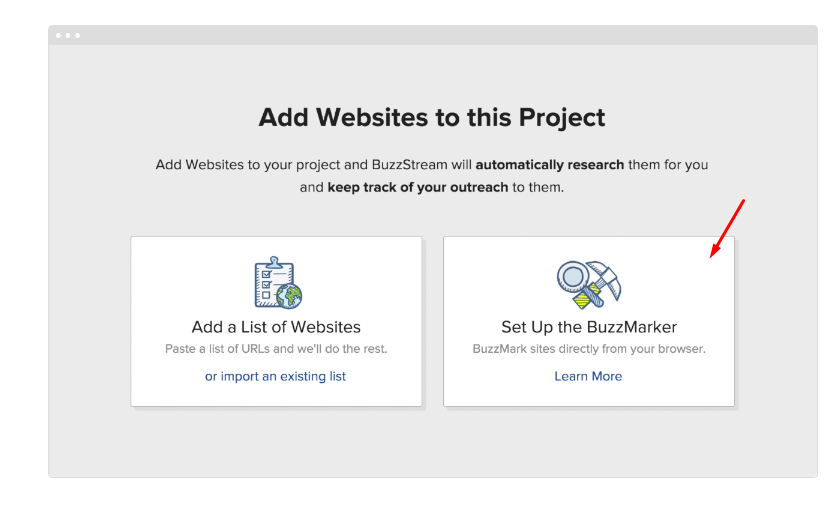Click the Paste a list of URLs description

(276, 349)
